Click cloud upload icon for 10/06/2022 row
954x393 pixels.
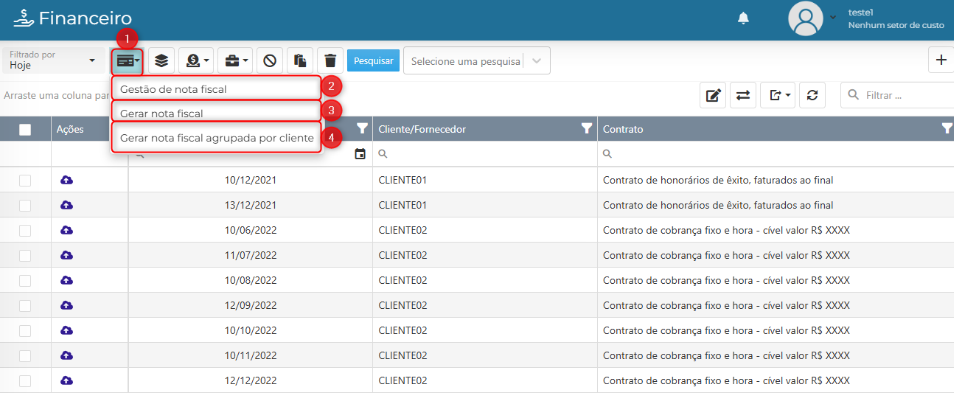click(x=67, y=230)
